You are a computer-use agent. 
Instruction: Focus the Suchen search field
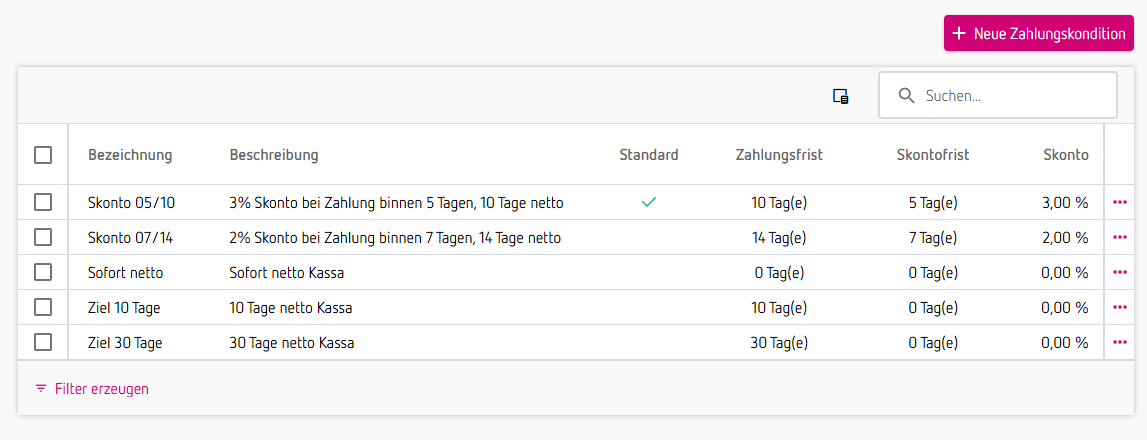[1010, 96]
